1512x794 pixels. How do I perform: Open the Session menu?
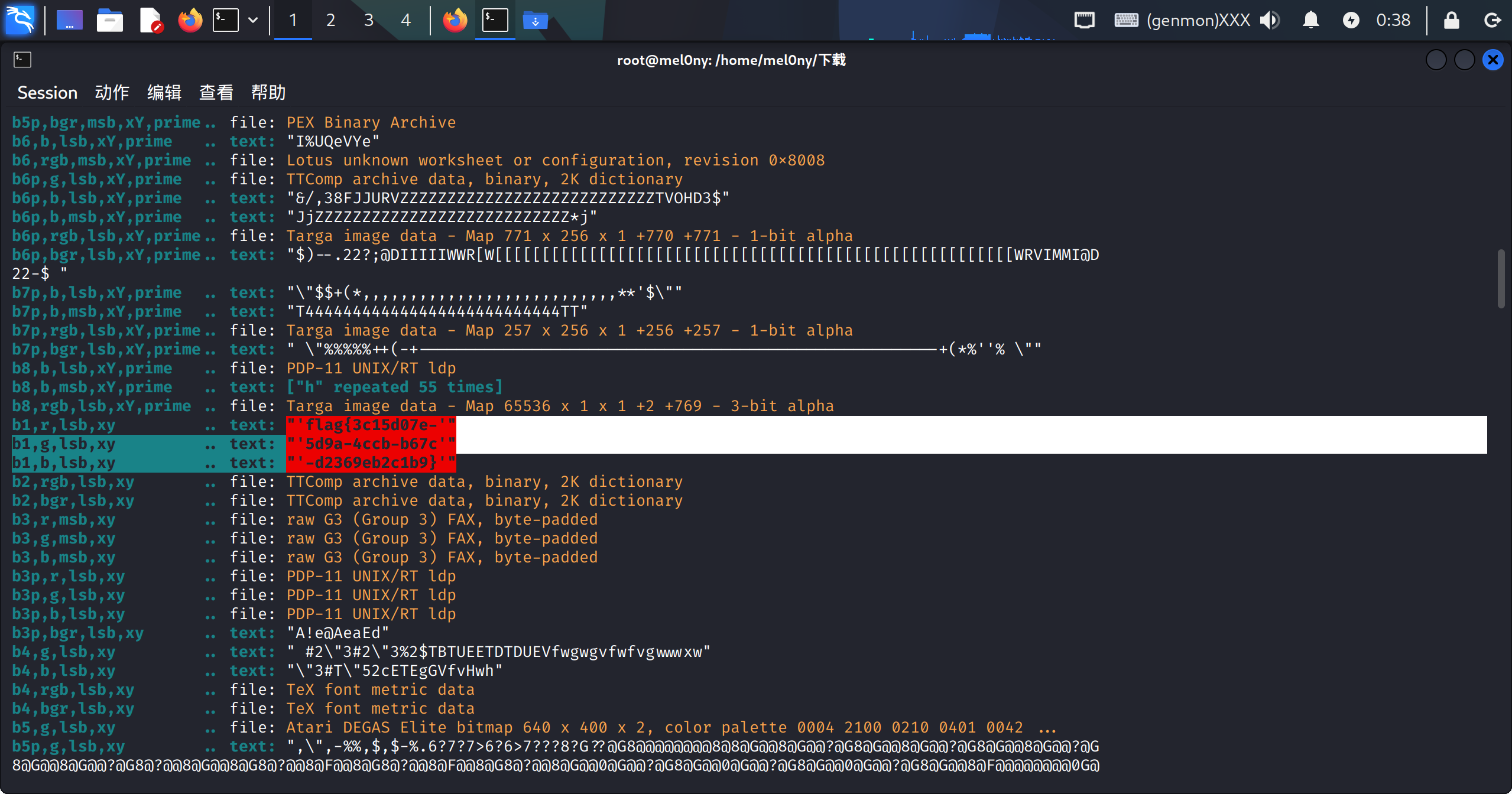coord(47,93)
